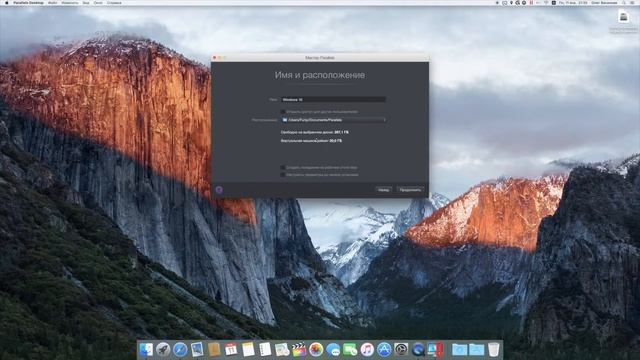Screen dimensions: 640x360
Task: Open App Store icon in dock
Action: (x=384, y=350)
